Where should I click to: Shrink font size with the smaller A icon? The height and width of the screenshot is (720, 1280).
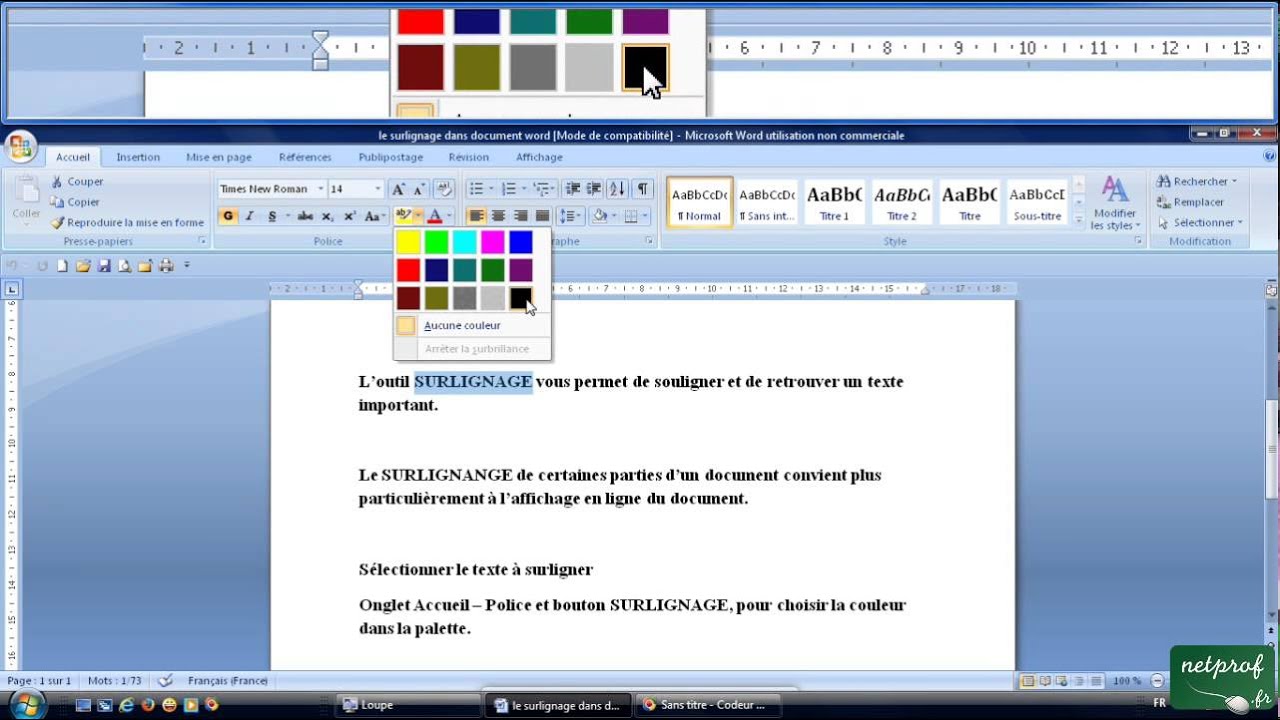click(x=419, y=189)
